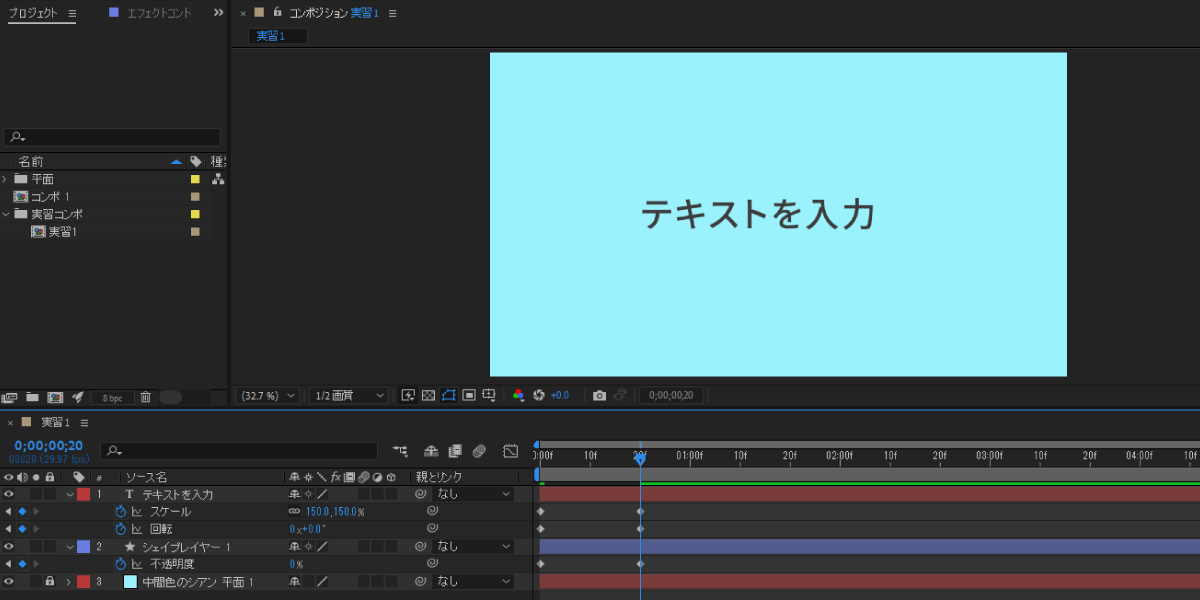The height and width of the screenshot is (600, 1200).
Task: Adjust exposure value +0.0
Action: click(560, 395)
